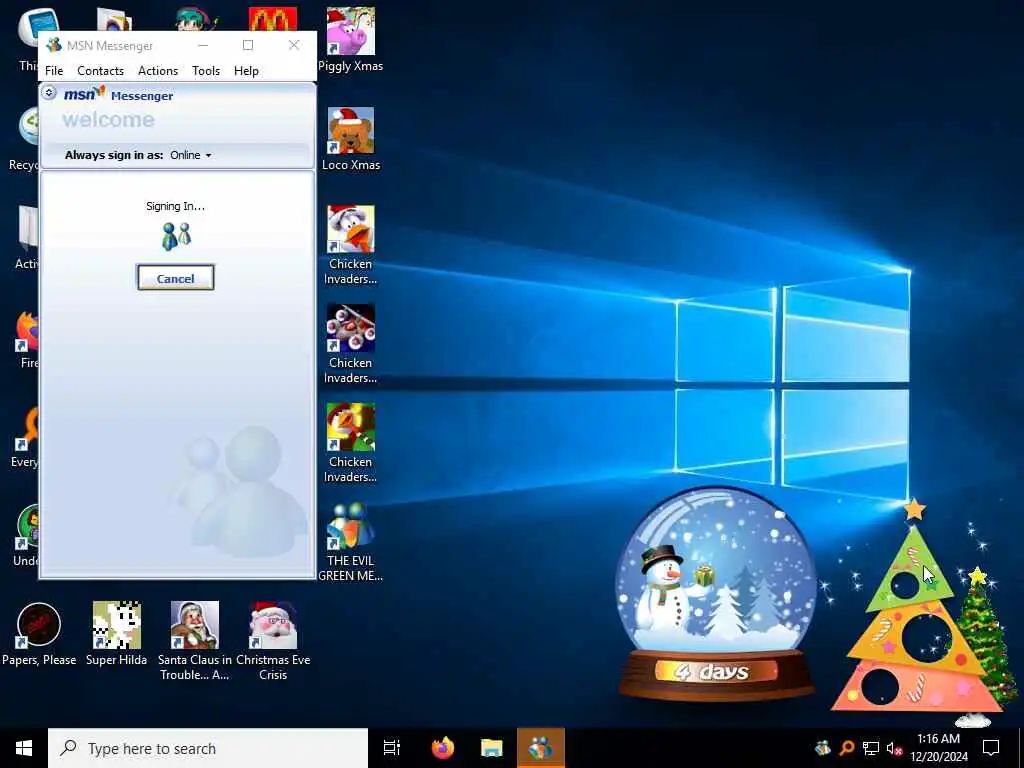Collapse the MSN Messenger header with round arrow button

pyautogui.click(x=50, y=93)
